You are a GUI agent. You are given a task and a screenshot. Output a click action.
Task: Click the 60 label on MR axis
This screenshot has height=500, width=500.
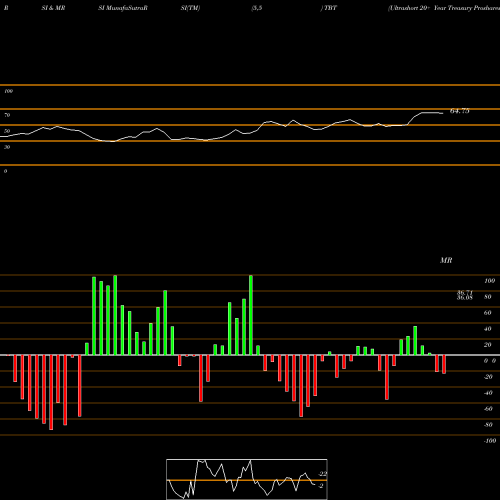tap(488, 313)
